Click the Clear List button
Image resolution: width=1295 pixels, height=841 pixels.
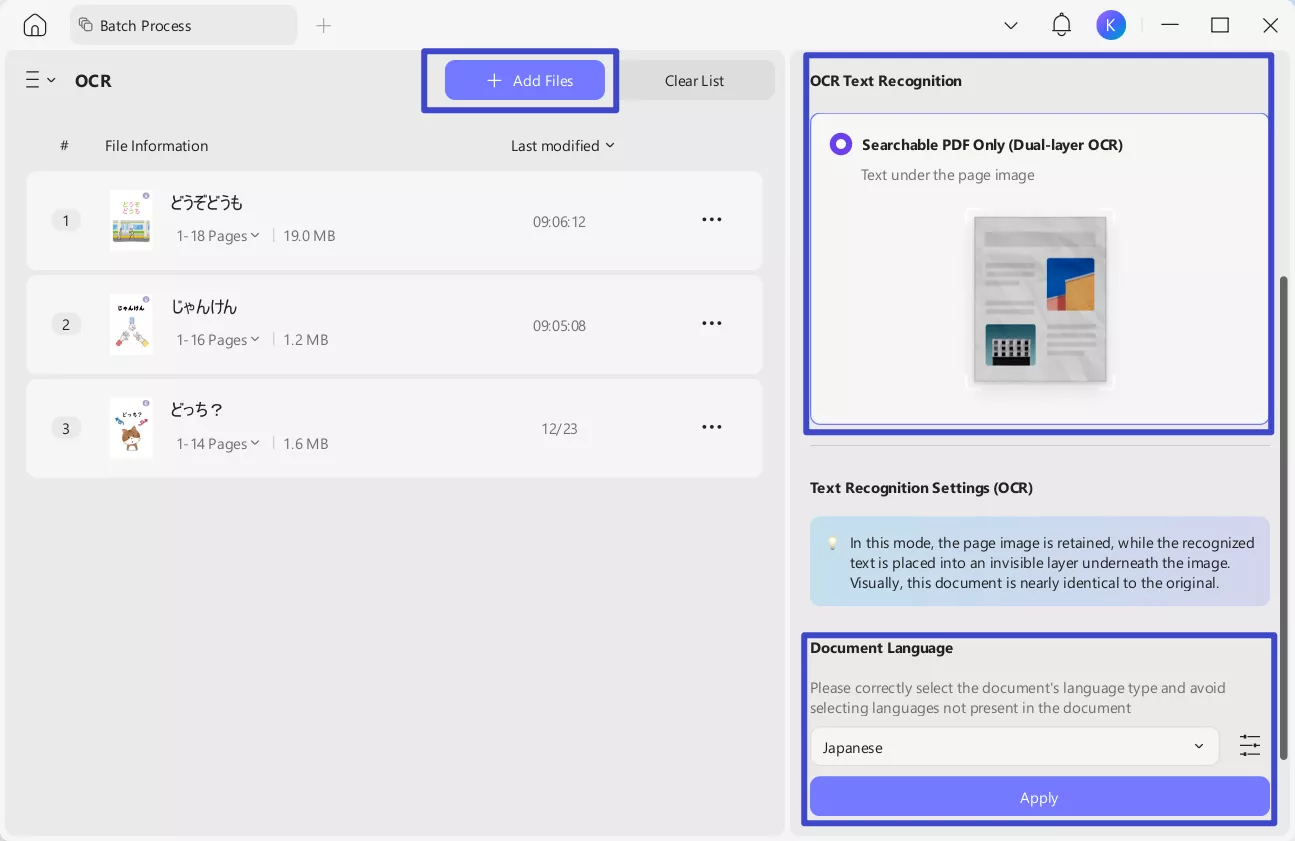(x=694, y=81)
